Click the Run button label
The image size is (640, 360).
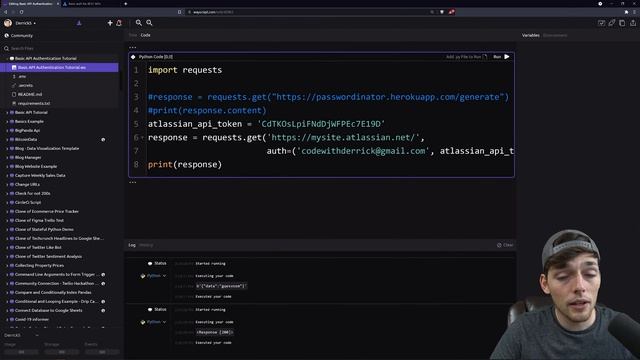tap(497, 57)
